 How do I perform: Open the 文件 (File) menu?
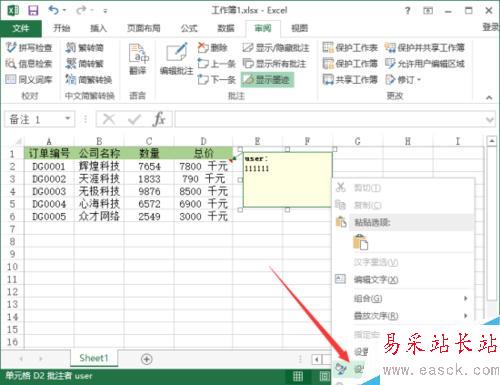[x=21, y=28]
